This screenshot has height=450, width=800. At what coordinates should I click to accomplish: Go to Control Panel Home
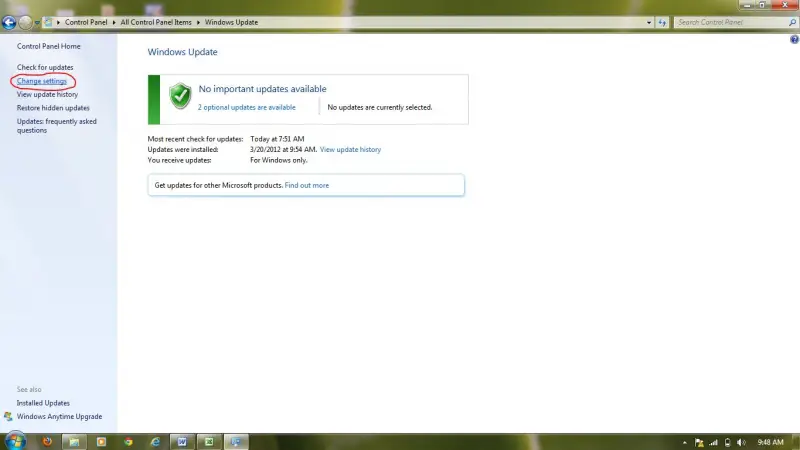[x=48, y=46]
